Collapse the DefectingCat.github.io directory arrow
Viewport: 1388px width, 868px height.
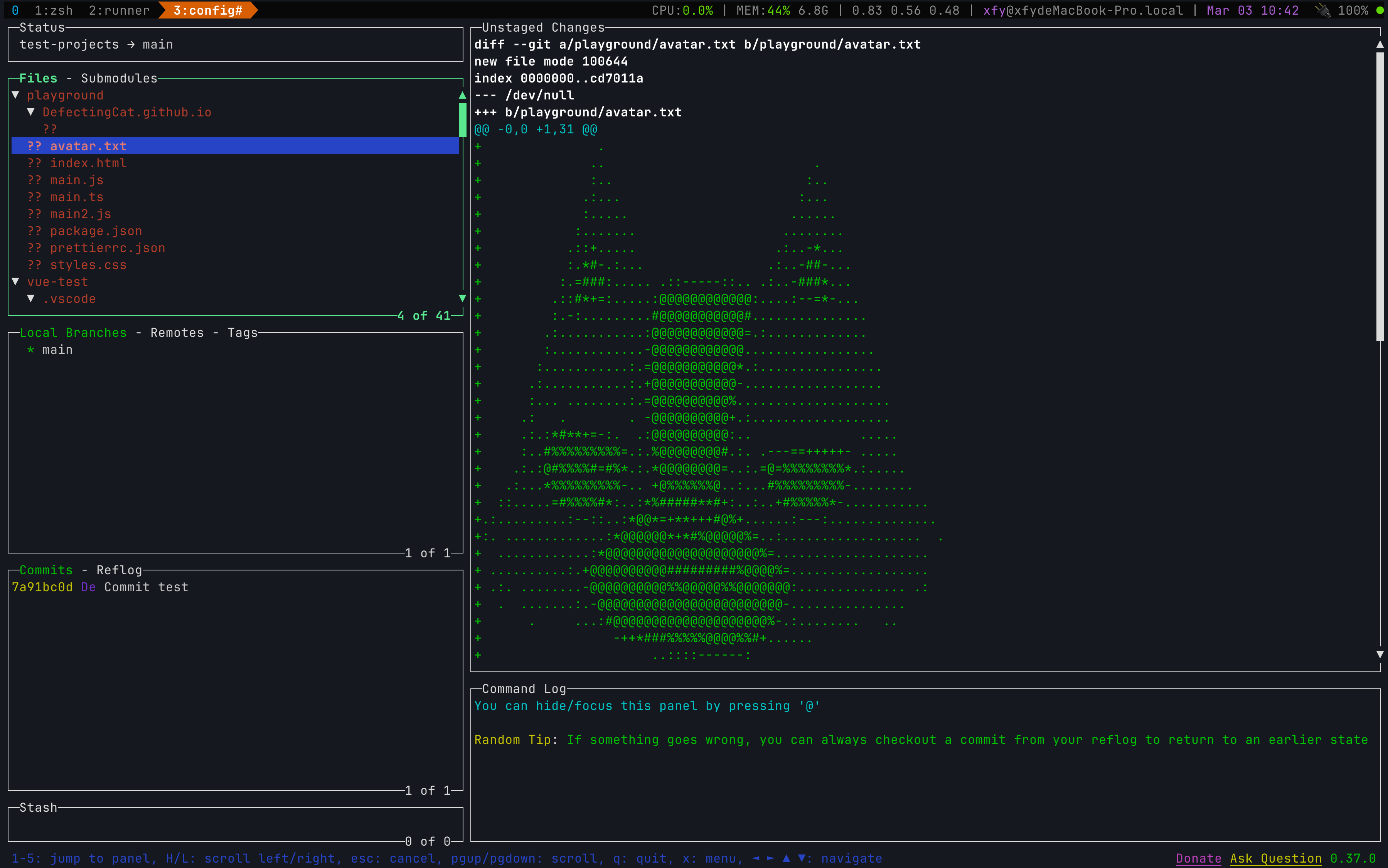(31, 112)
